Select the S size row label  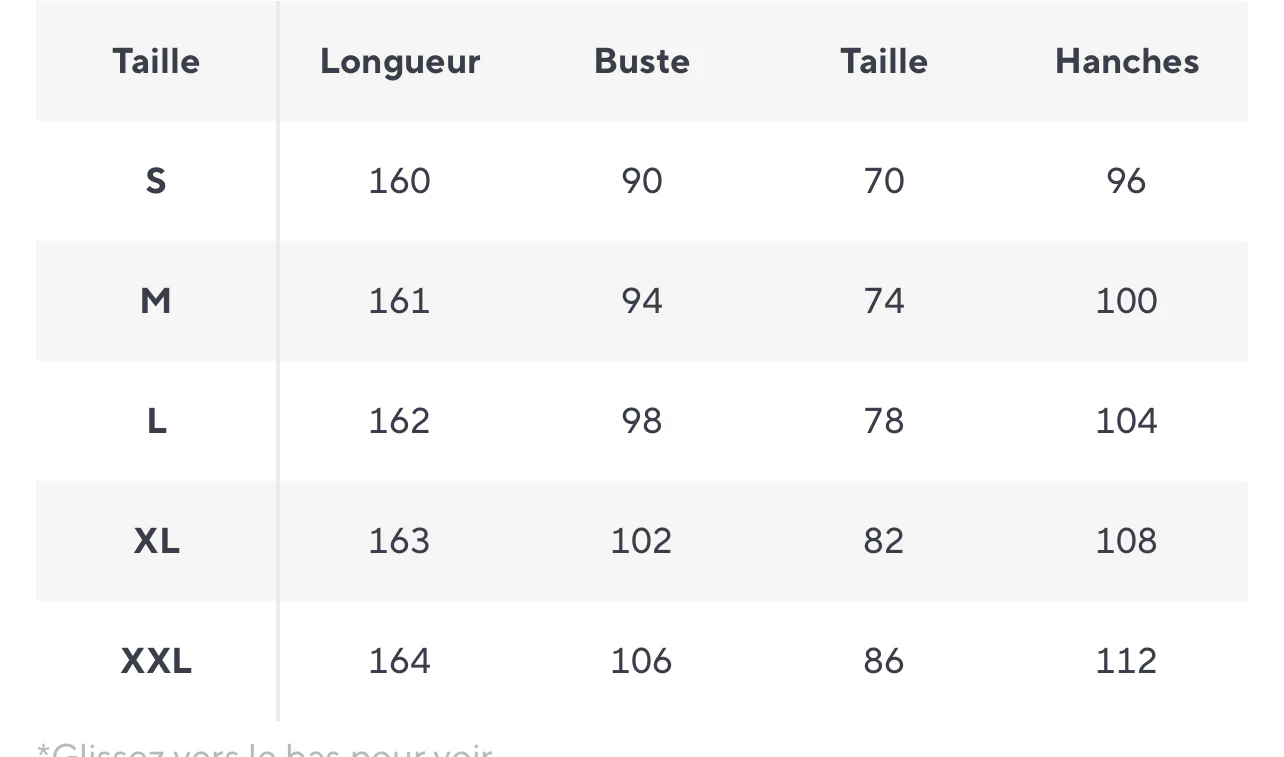(x=156, y=181)
